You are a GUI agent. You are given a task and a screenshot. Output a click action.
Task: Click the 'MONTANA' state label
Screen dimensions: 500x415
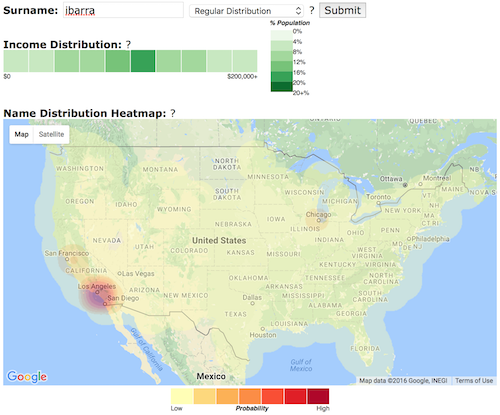[x=160, y=169]
